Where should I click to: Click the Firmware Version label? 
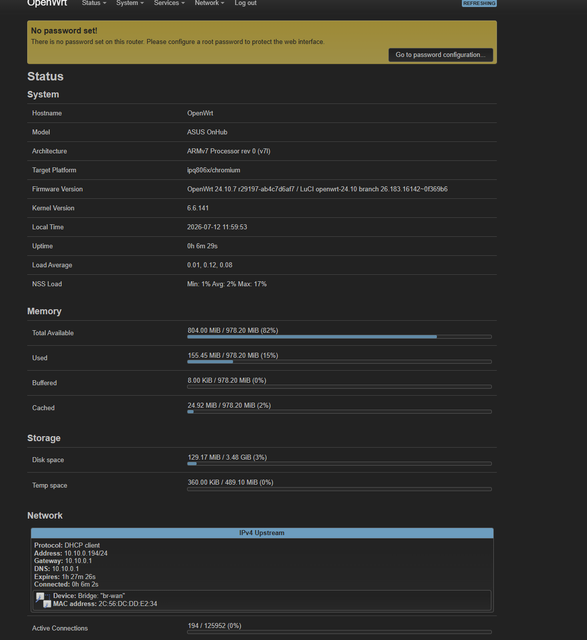click(x=57, y=189)
